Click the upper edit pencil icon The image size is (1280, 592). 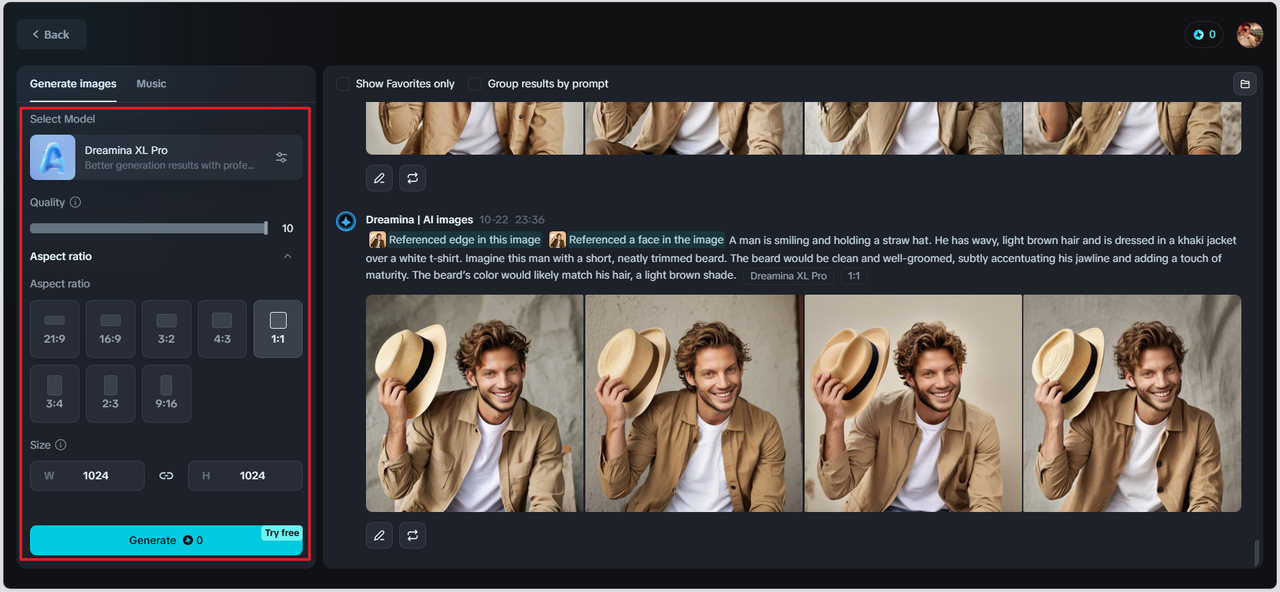point(379,179)
